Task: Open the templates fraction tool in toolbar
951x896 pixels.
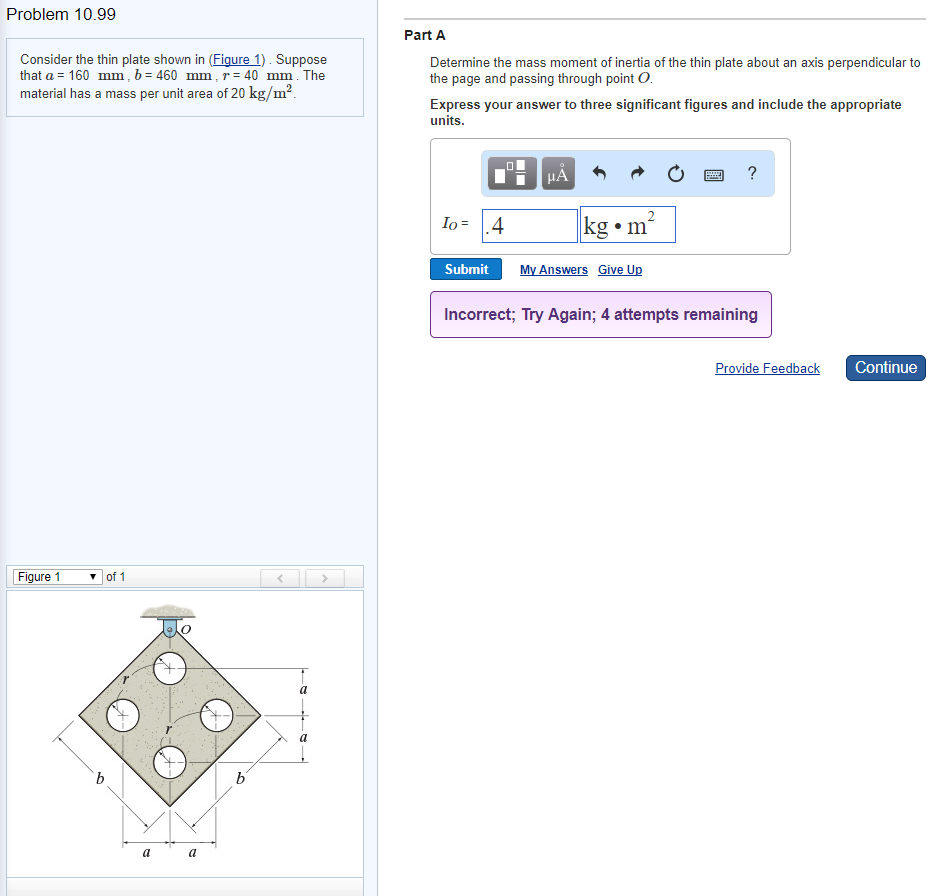Action: (x=512, y=173)
